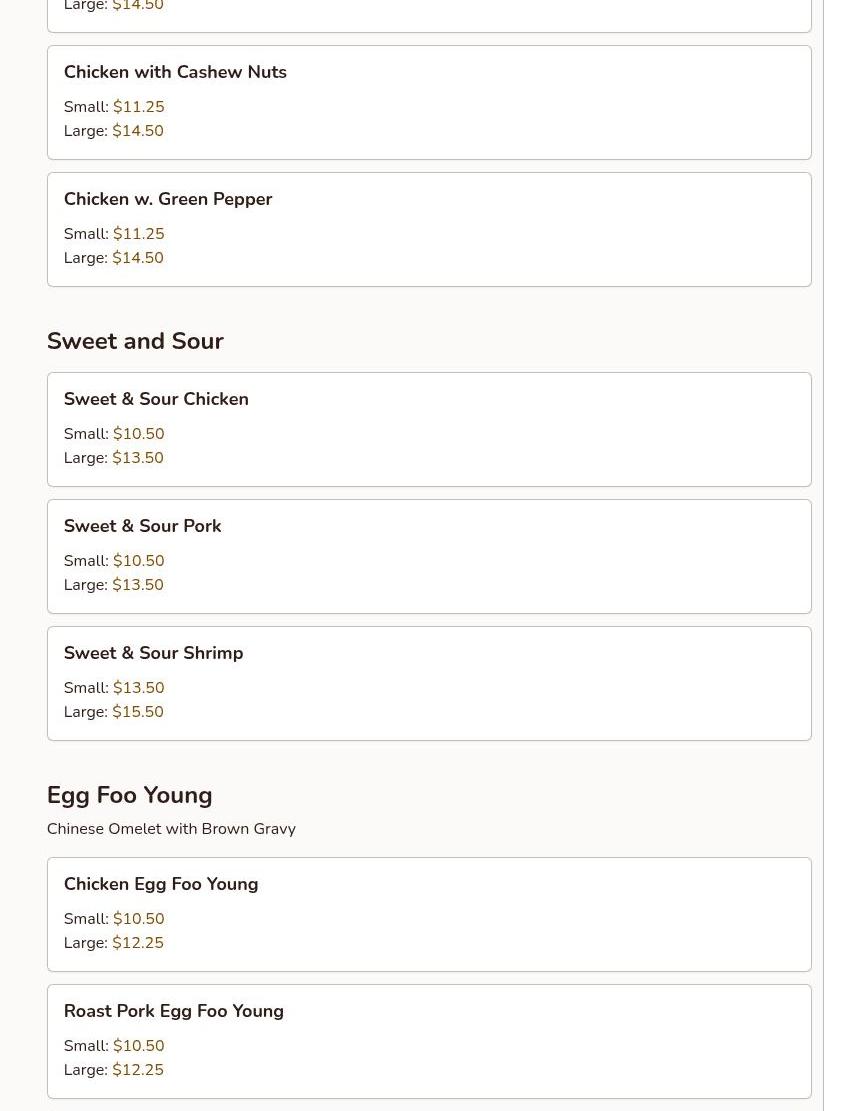
Task: Select the Roast Pork Egg Foo Young title
Action: click(x=174, y=1011)
